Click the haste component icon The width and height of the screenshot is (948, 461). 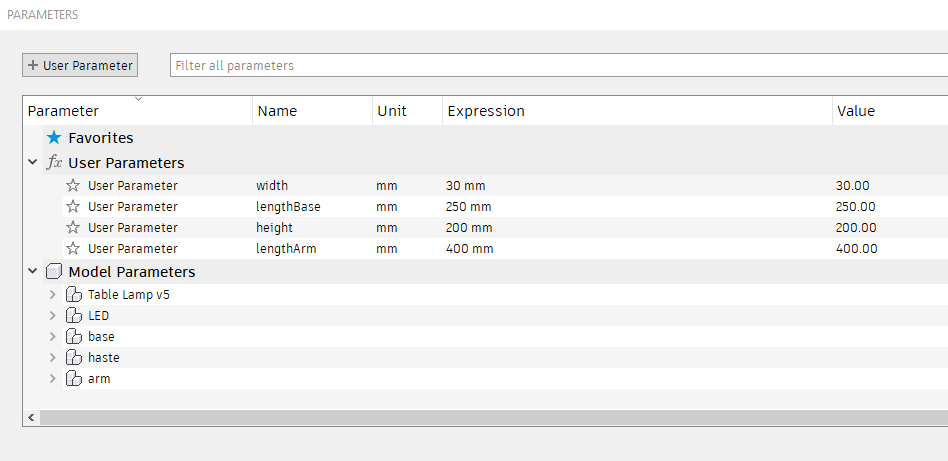pos(73,358)
